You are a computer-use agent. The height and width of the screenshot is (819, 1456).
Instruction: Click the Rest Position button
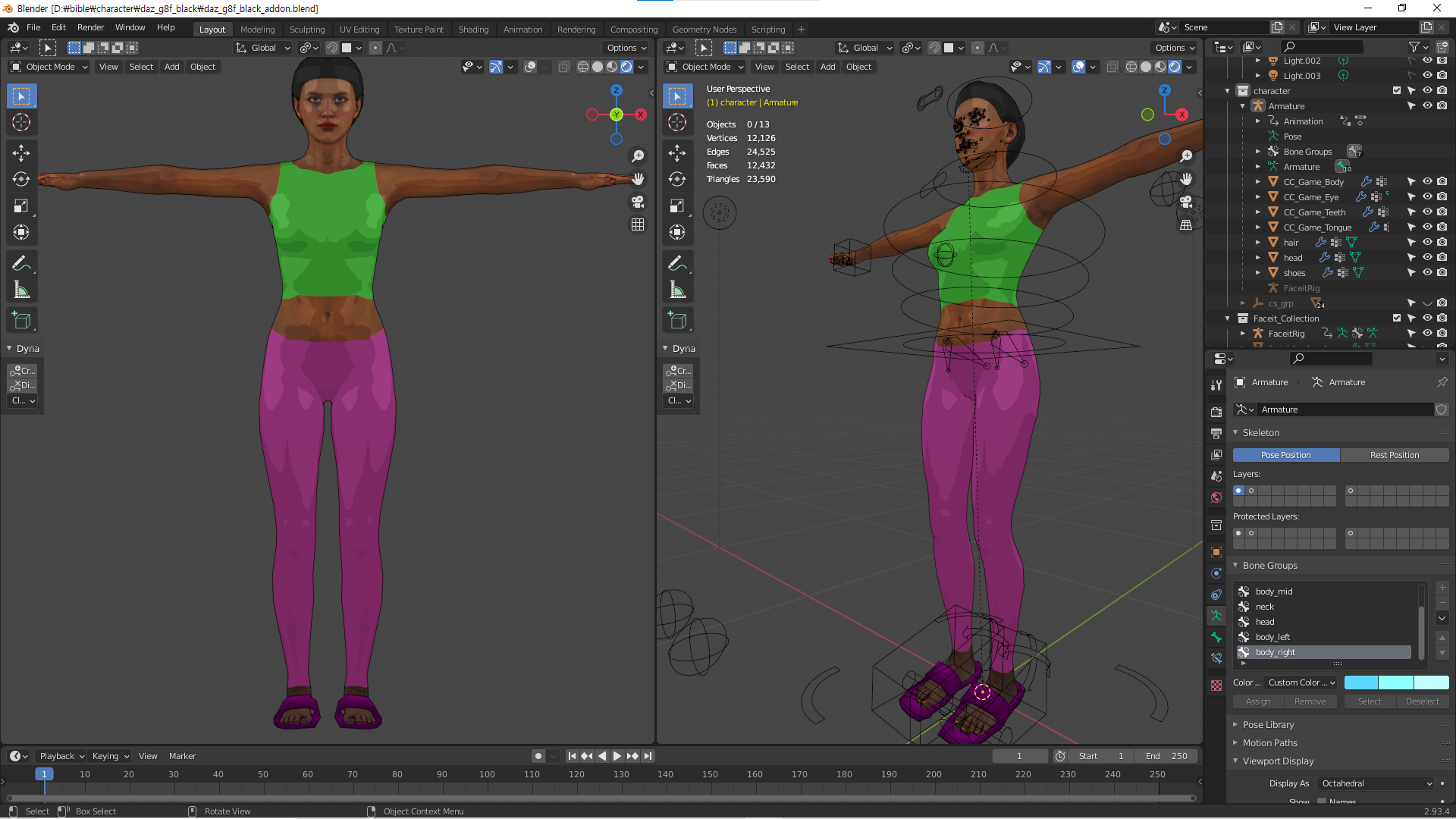[x=1394, y=455]
